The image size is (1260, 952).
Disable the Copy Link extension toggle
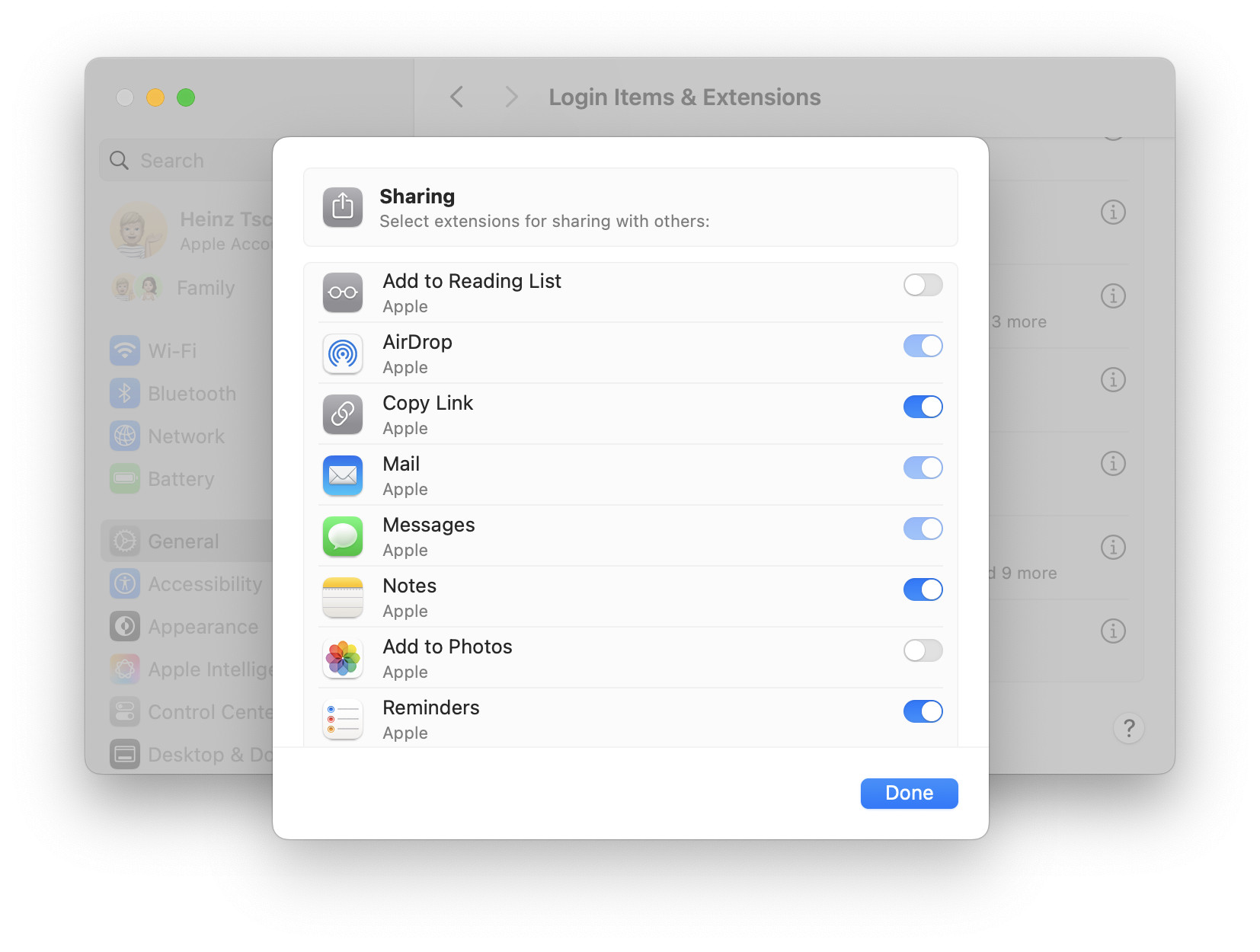pyautogui.click(x=923, y=407)
